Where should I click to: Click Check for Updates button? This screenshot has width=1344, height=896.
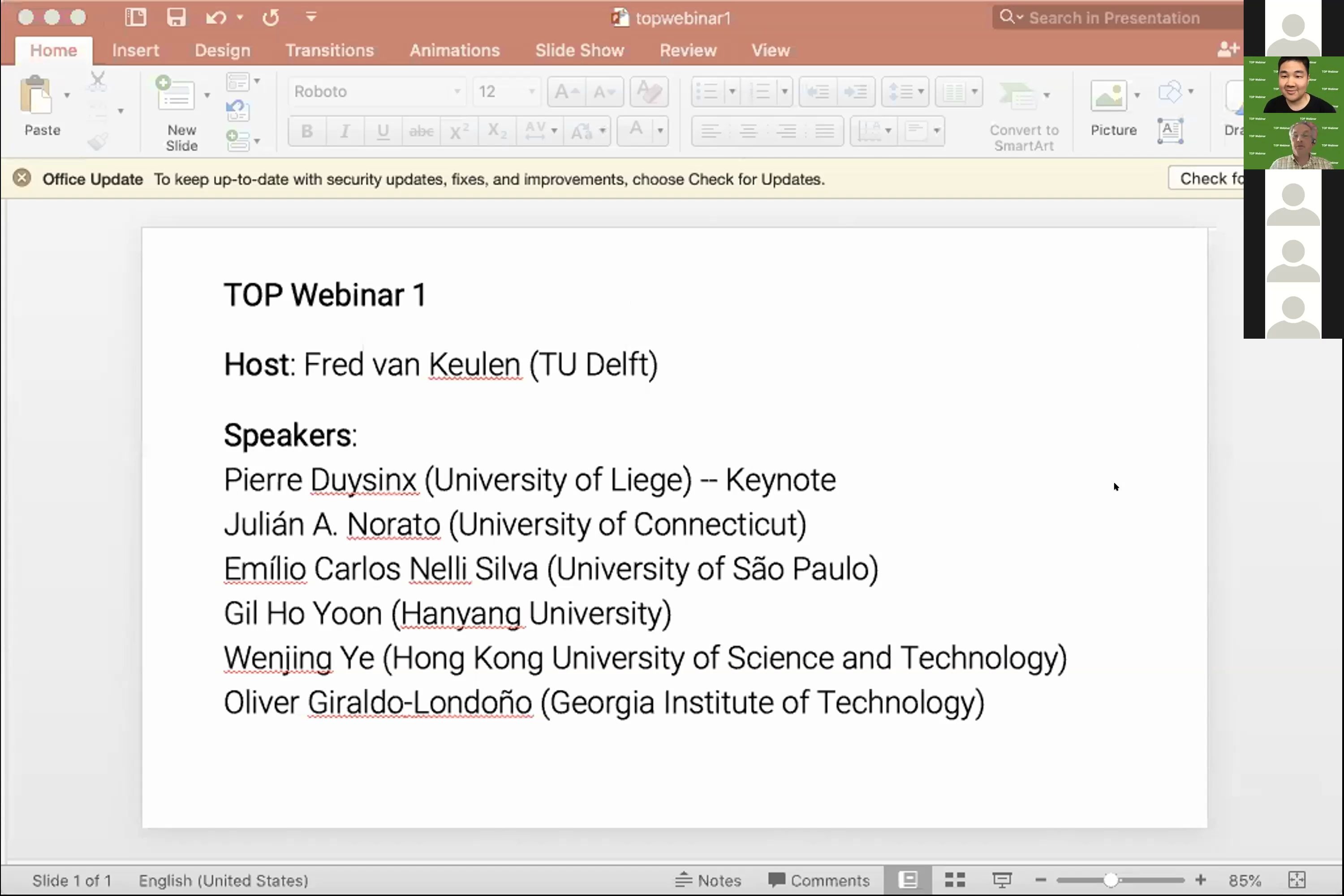pos(1207,178)
